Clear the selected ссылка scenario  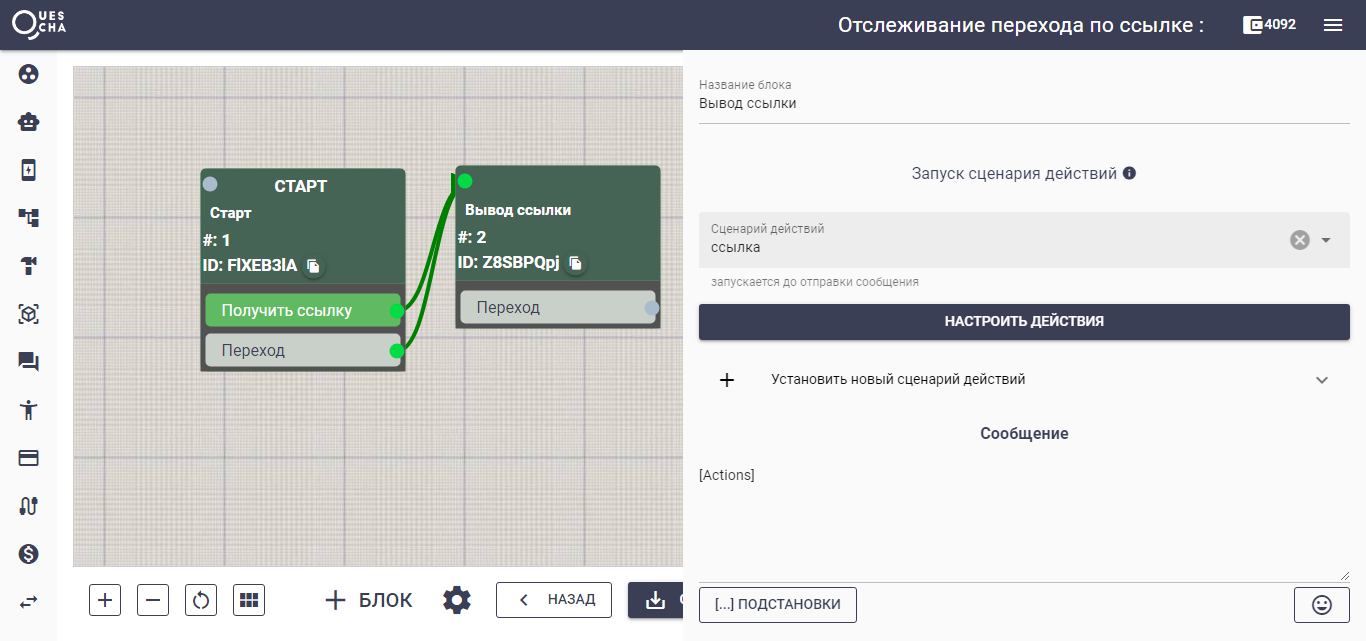1299,238
